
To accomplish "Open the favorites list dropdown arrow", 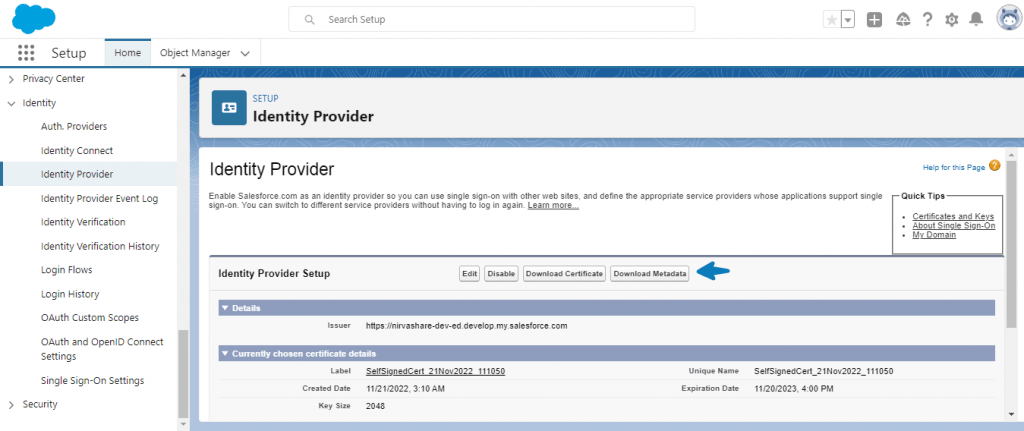I will (x=848, y=19).
